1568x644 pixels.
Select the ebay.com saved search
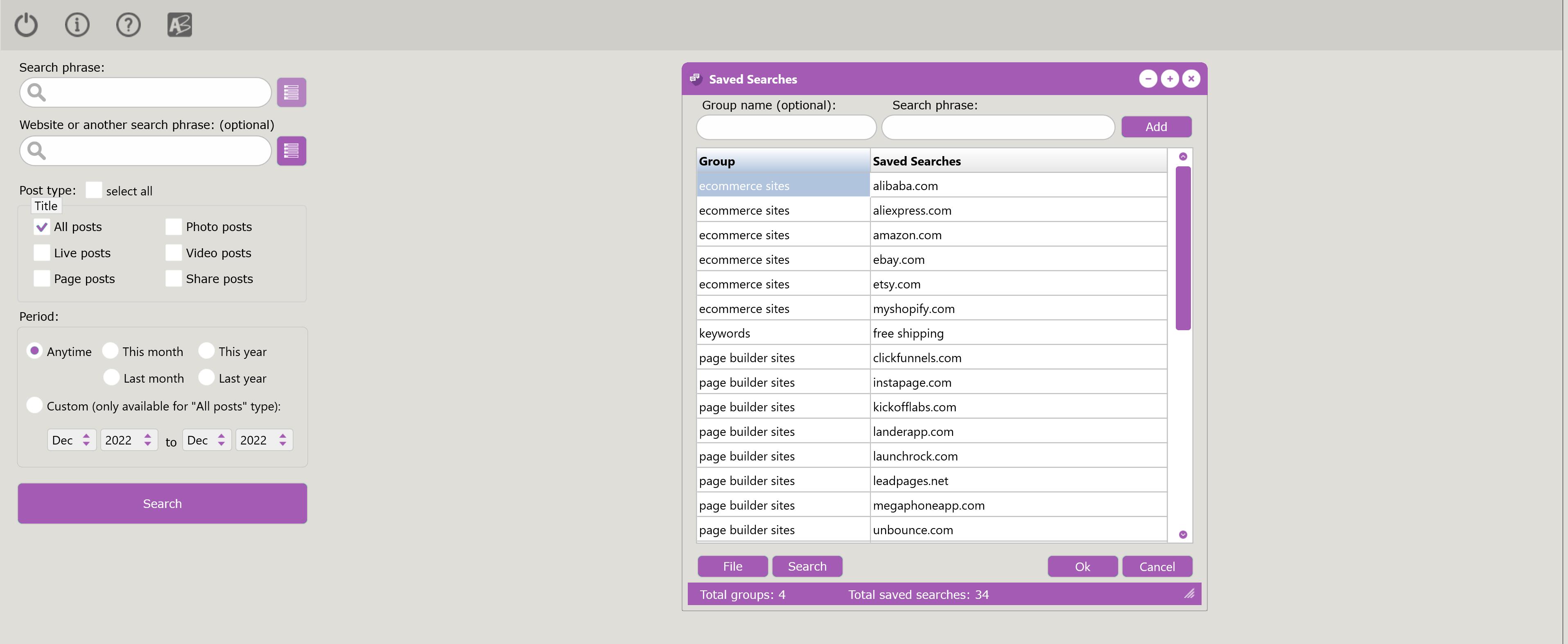[1018, 259]
